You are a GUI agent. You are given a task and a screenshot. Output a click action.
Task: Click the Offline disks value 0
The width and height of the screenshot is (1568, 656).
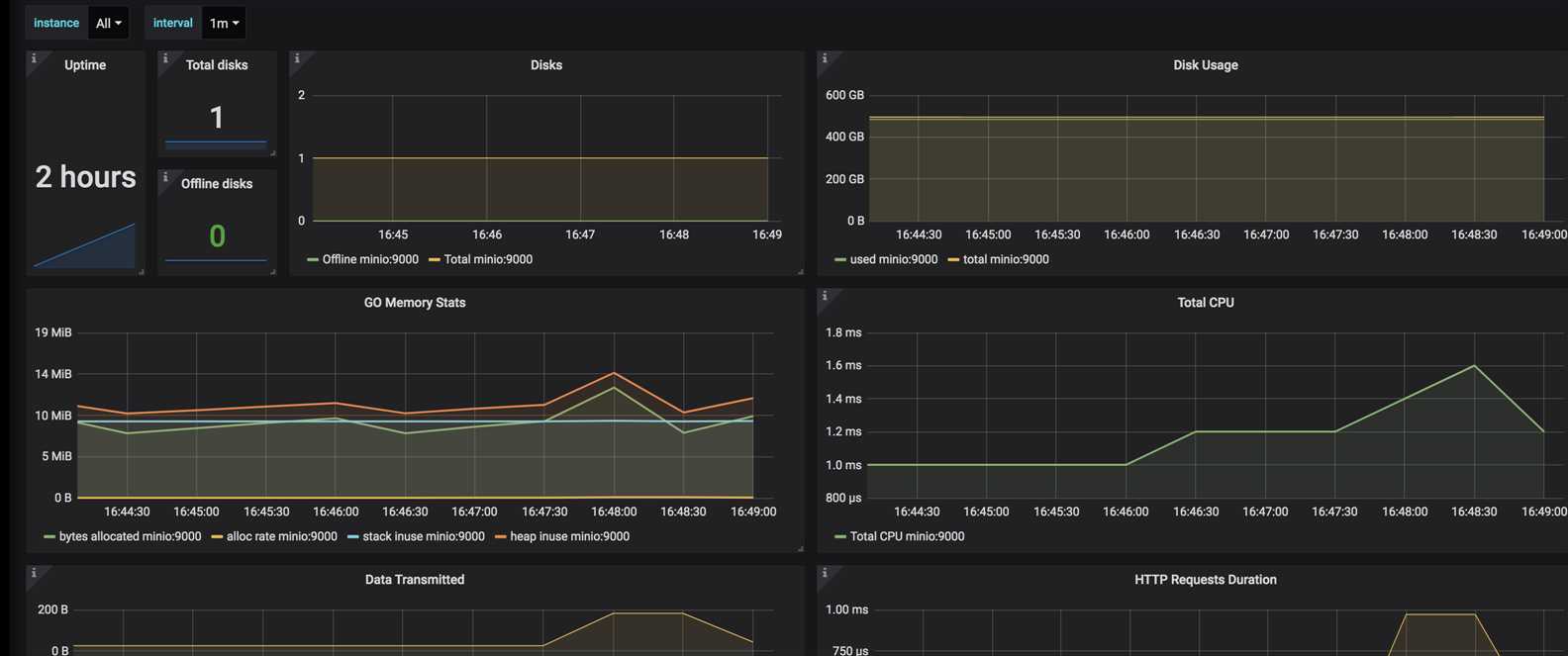(x=217, y=236)
